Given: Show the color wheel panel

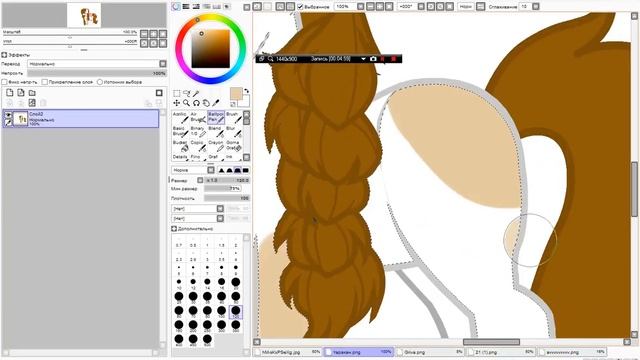Looking at the screenshot, I should 176,7.
